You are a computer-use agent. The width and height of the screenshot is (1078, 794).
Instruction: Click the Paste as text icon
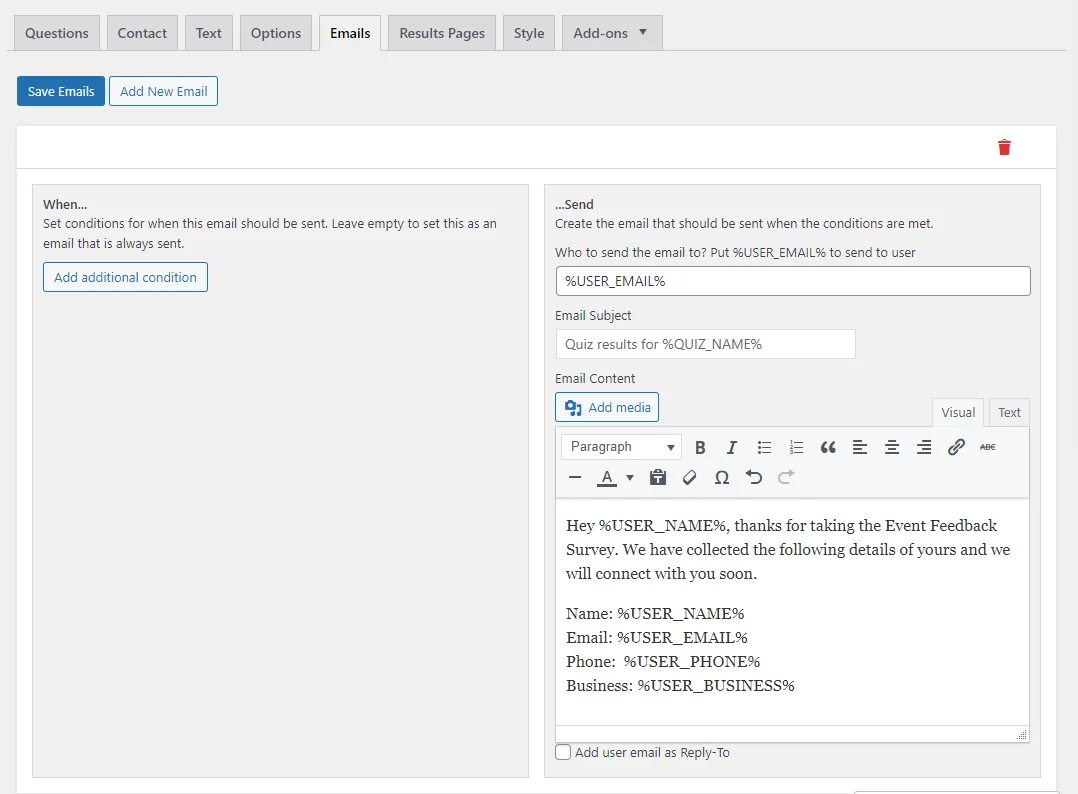[658, 478]
